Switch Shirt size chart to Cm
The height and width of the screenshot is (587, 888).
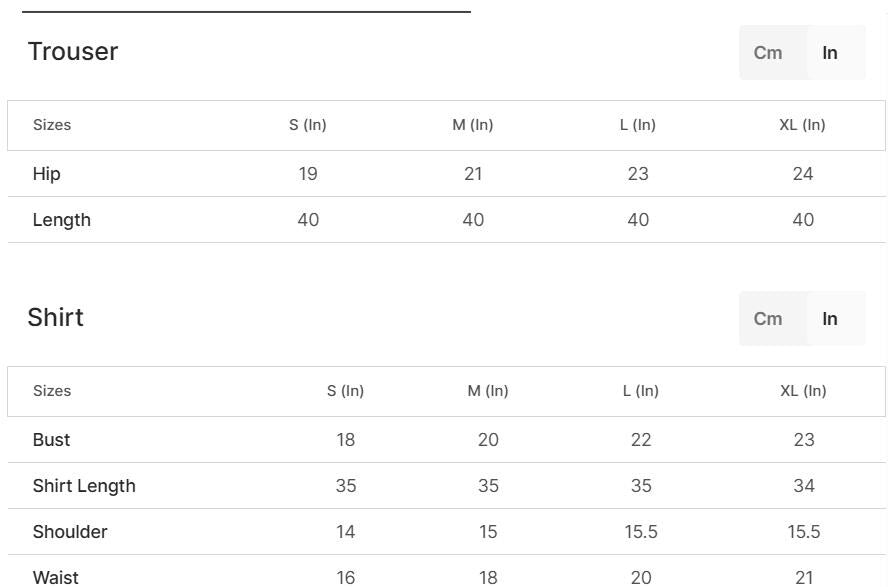click(768, 319)
